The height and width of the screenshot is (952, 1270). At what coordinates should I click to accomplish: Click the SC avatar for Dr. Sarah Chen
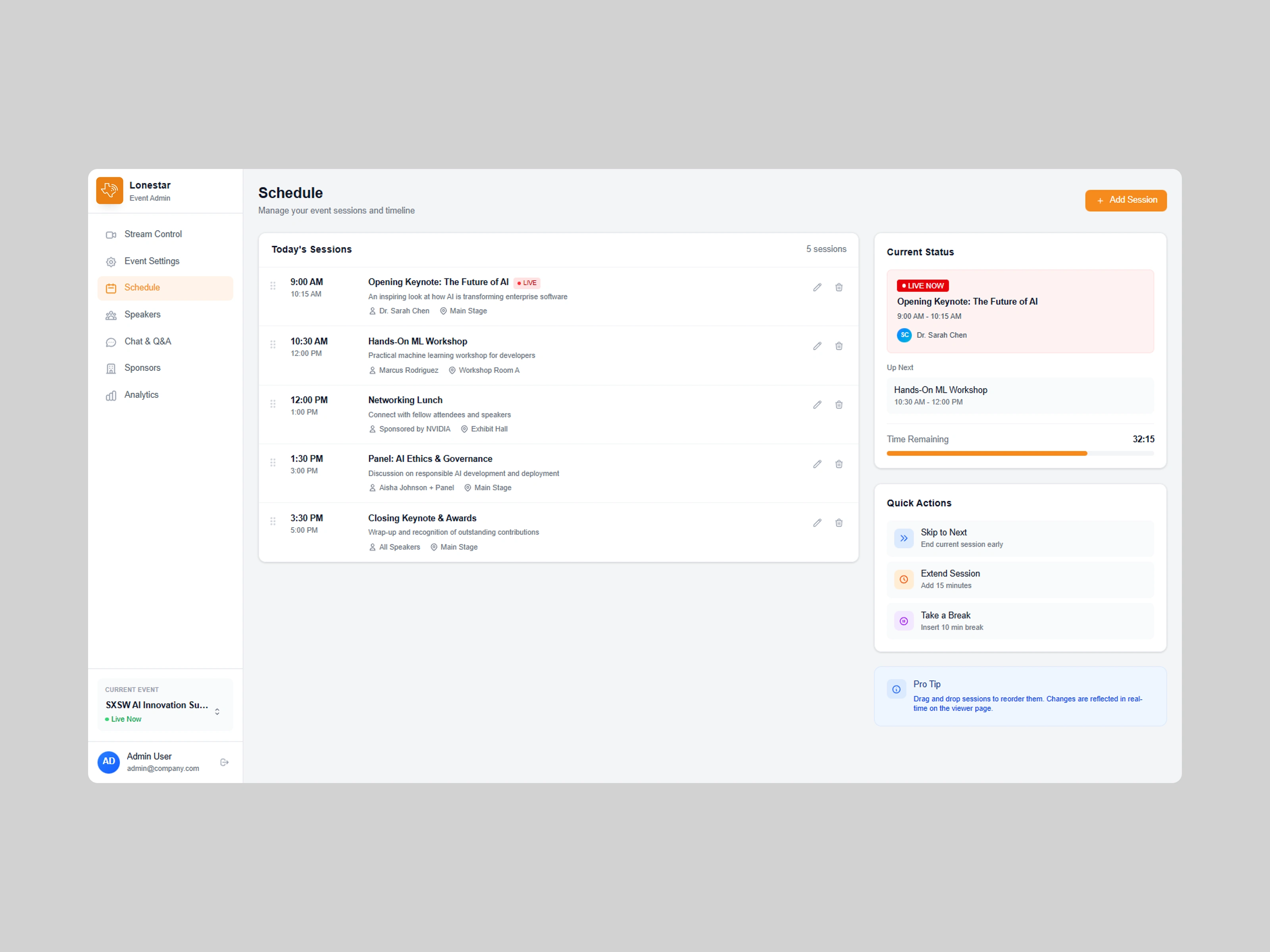tap(904, 335)
